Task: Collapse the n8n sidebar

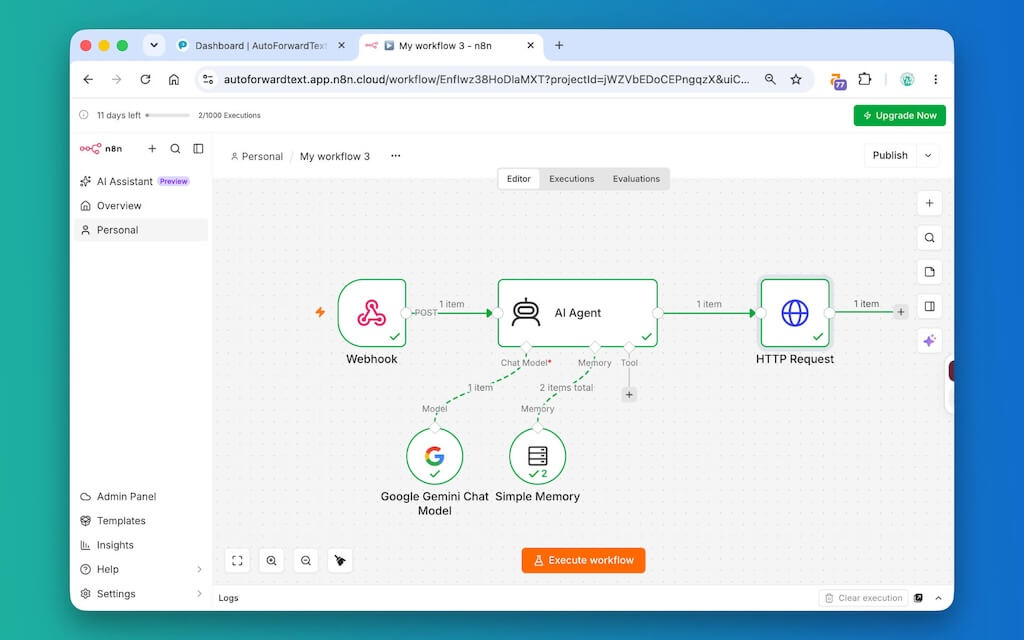Action: [x=199, y=149]
